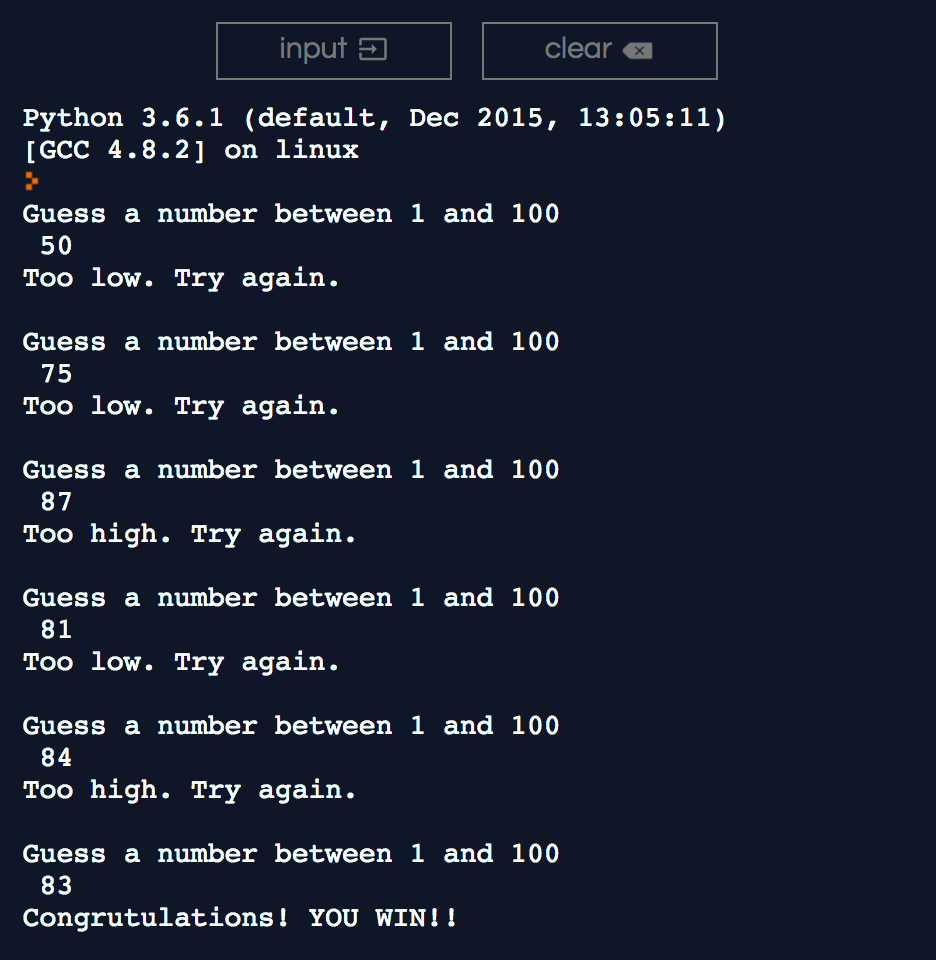Click the winning guess 83
The image size is (936, 960).
tap(56, 886)
